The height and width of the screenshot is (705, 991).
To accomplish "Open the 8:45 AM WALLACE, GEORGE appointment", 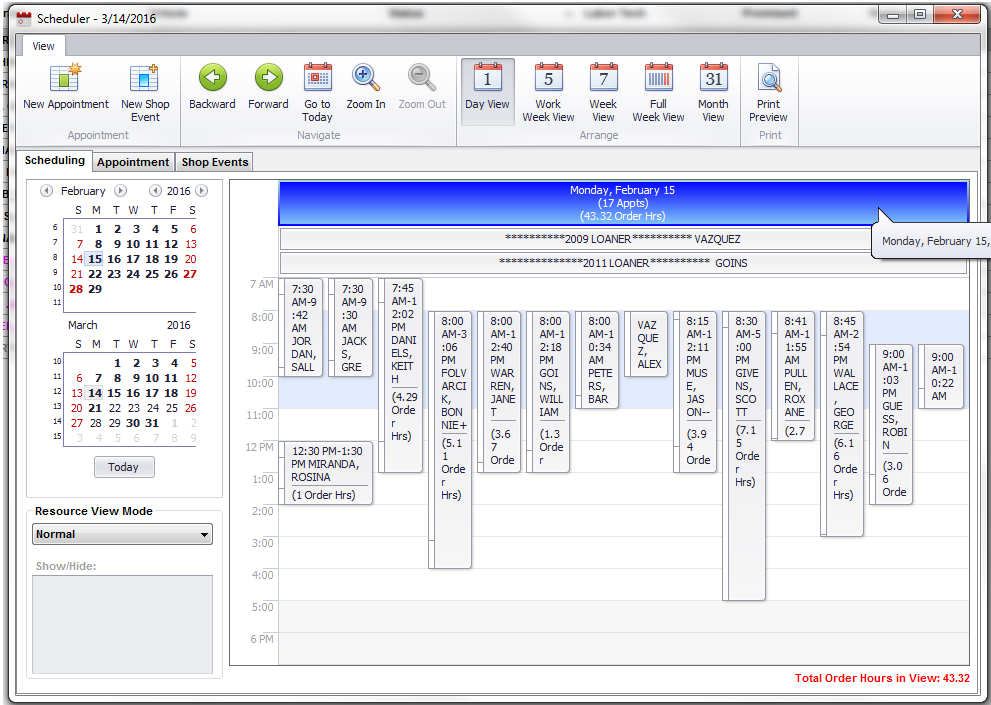I will tap(842, 424).
